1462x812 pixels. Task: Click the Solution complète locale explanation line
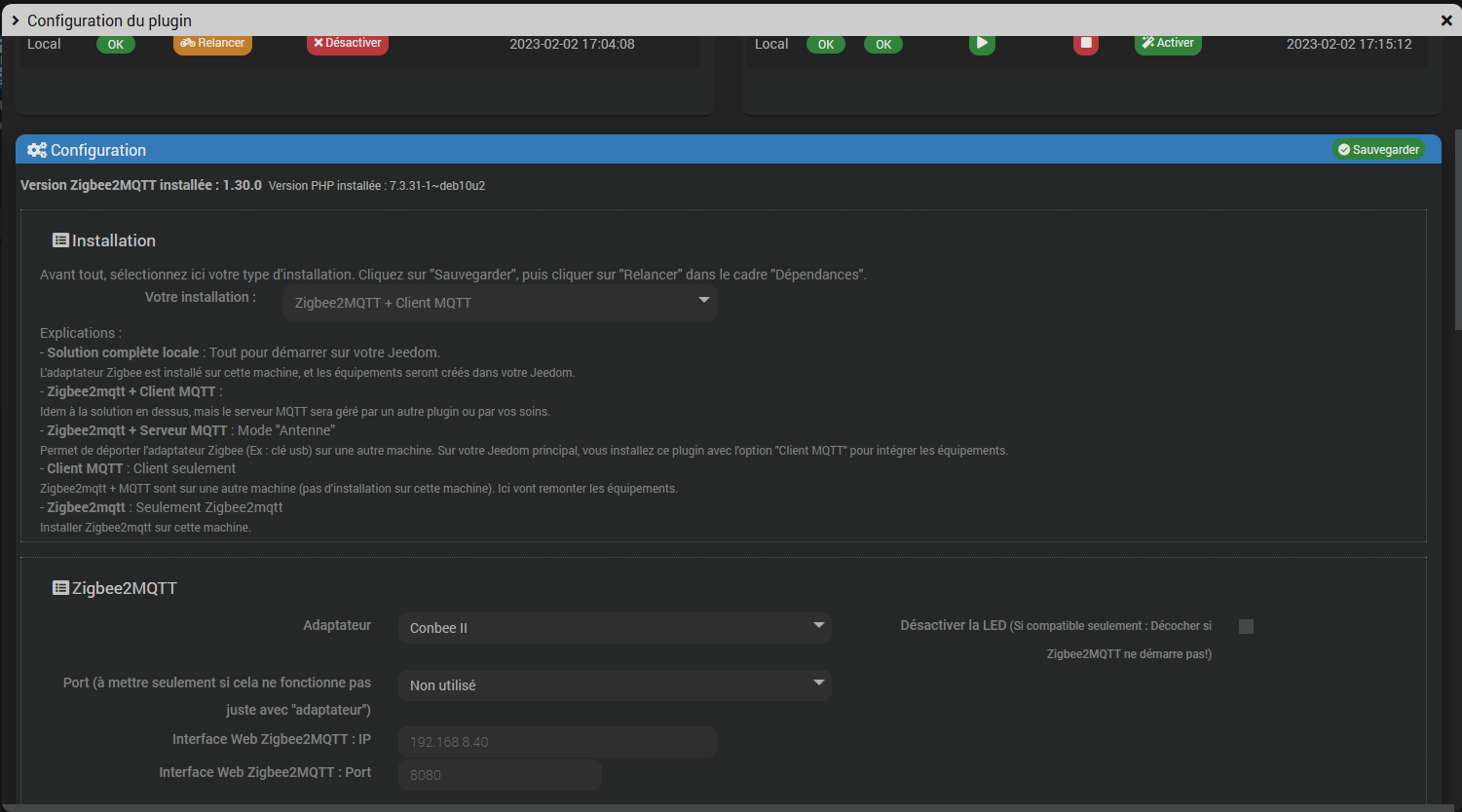(x=240, y=352)
